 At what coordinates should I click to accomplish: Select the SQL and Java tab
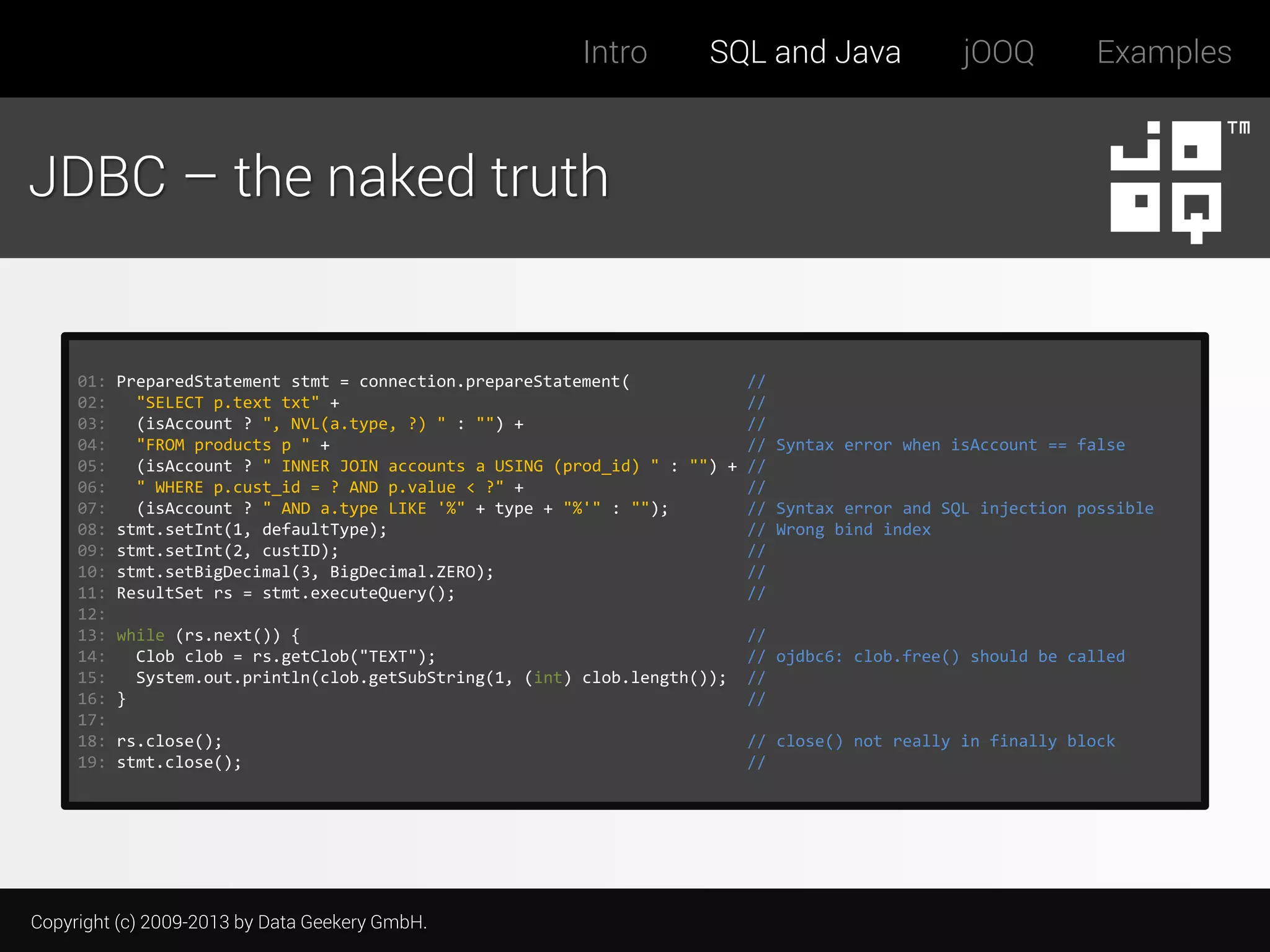[x=805, y=52]
